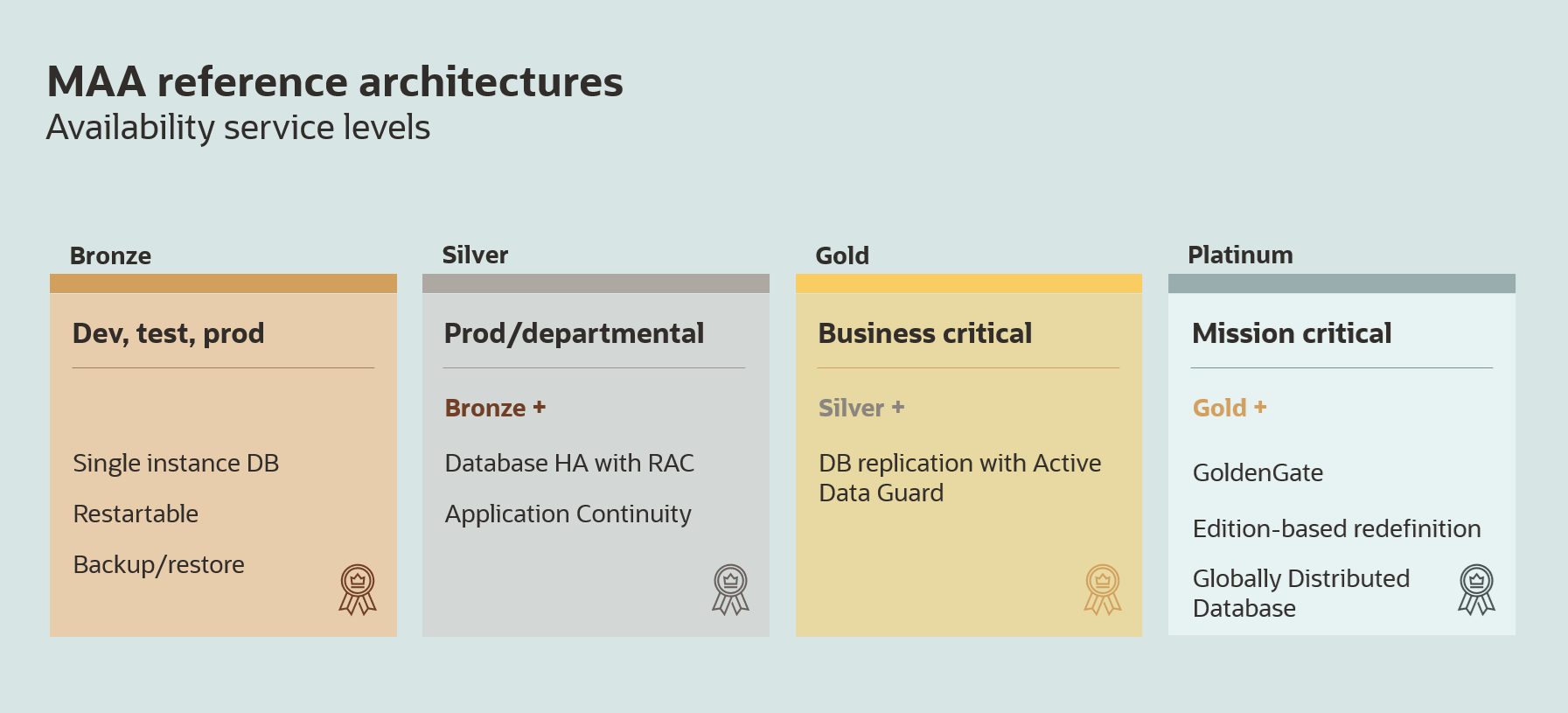This screenshot has height=713, width=1568.
Task: Click the Platinum award ribbon icon
Action: click(x=1476, y=589)
